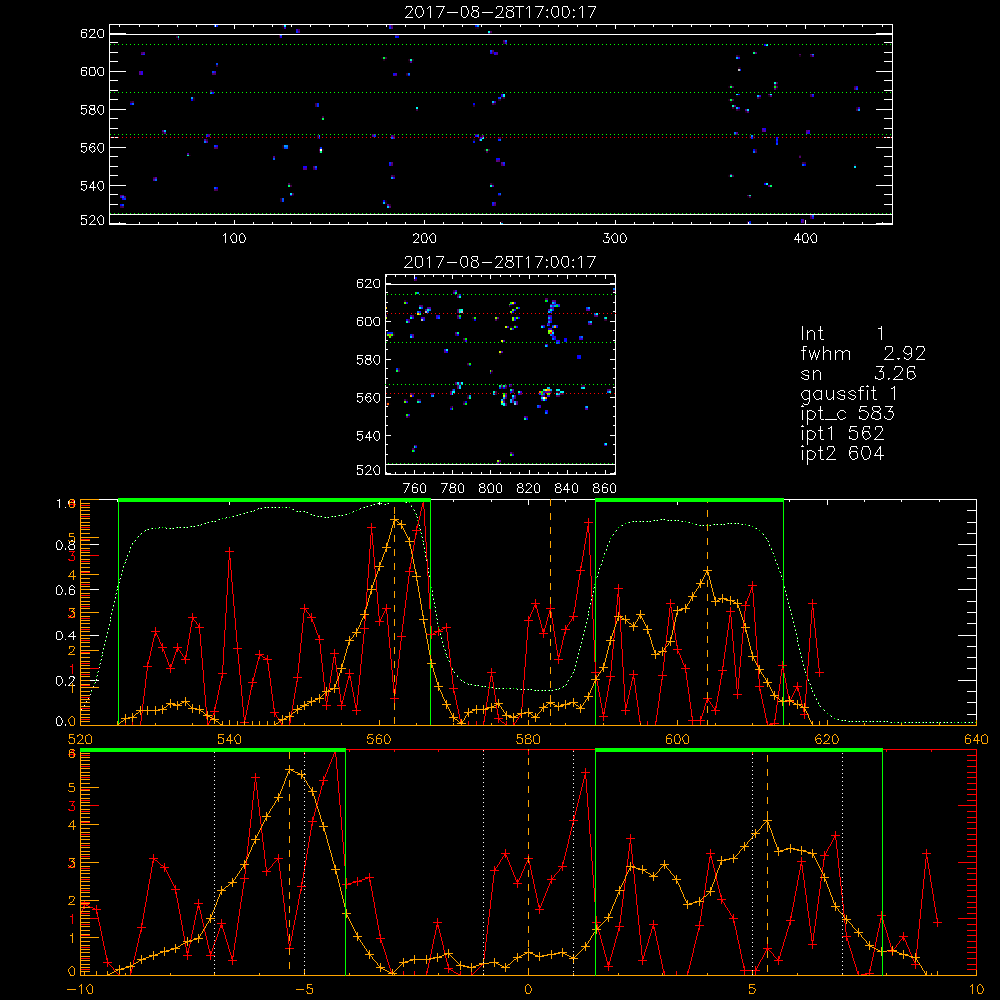Select the 'ipt1 562' annotation text
This screenshot has width=1000, height=1000.
(842, 434)
